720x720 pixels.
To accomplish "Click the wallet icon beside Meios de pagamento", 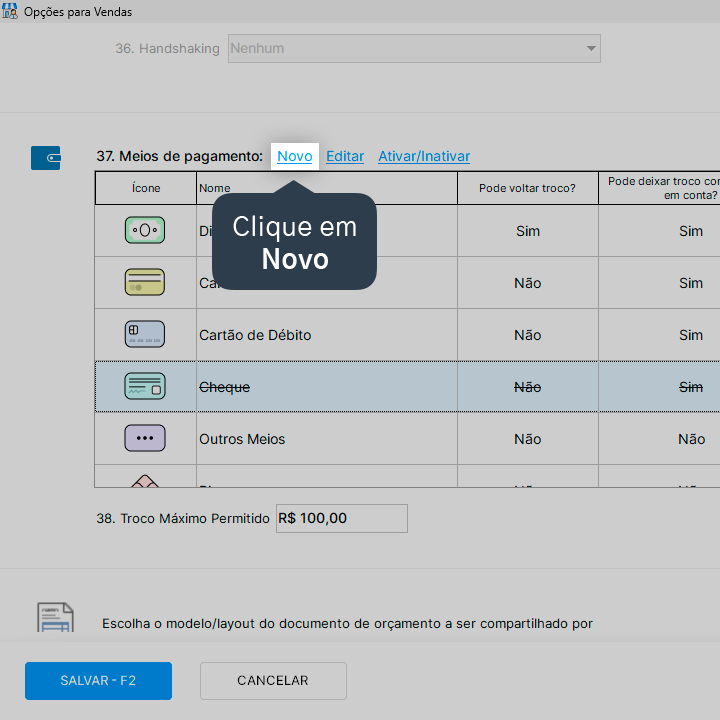I will pos(45,158).
